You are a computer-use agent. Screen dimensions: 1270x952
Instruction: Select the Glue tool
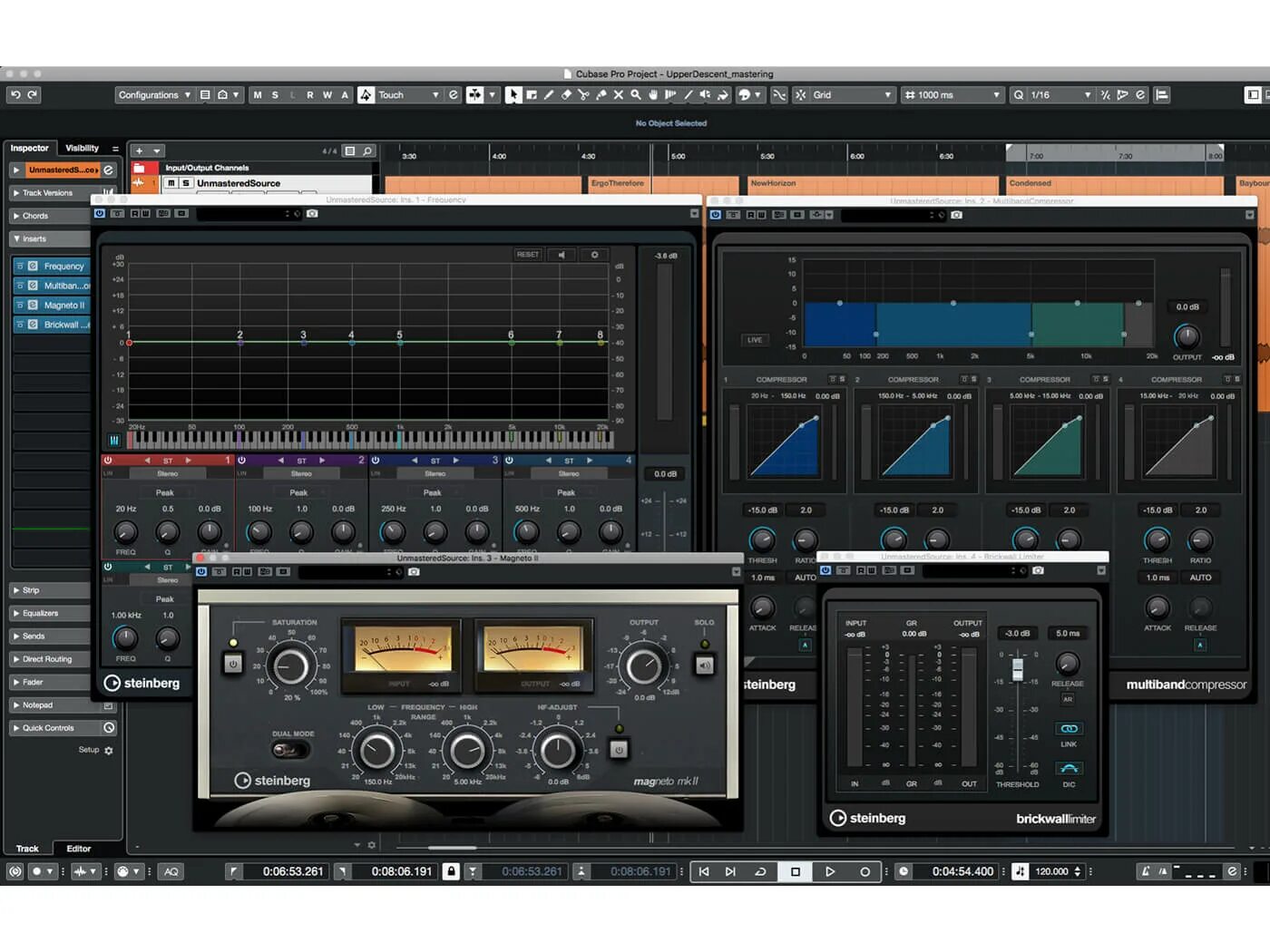coord(601,94)
